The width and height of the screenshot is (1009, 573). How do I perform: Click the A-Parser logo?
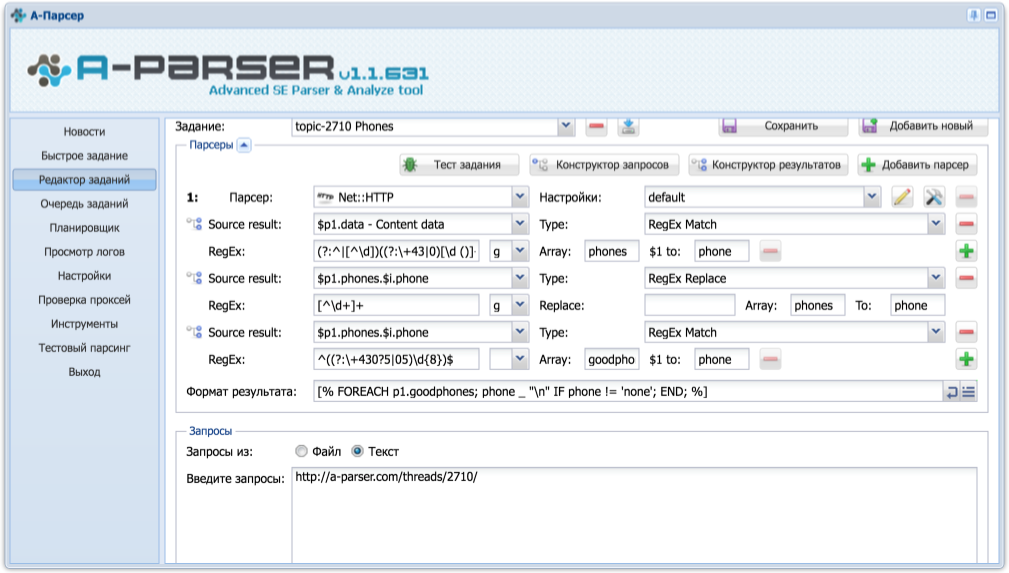(228, 72)
